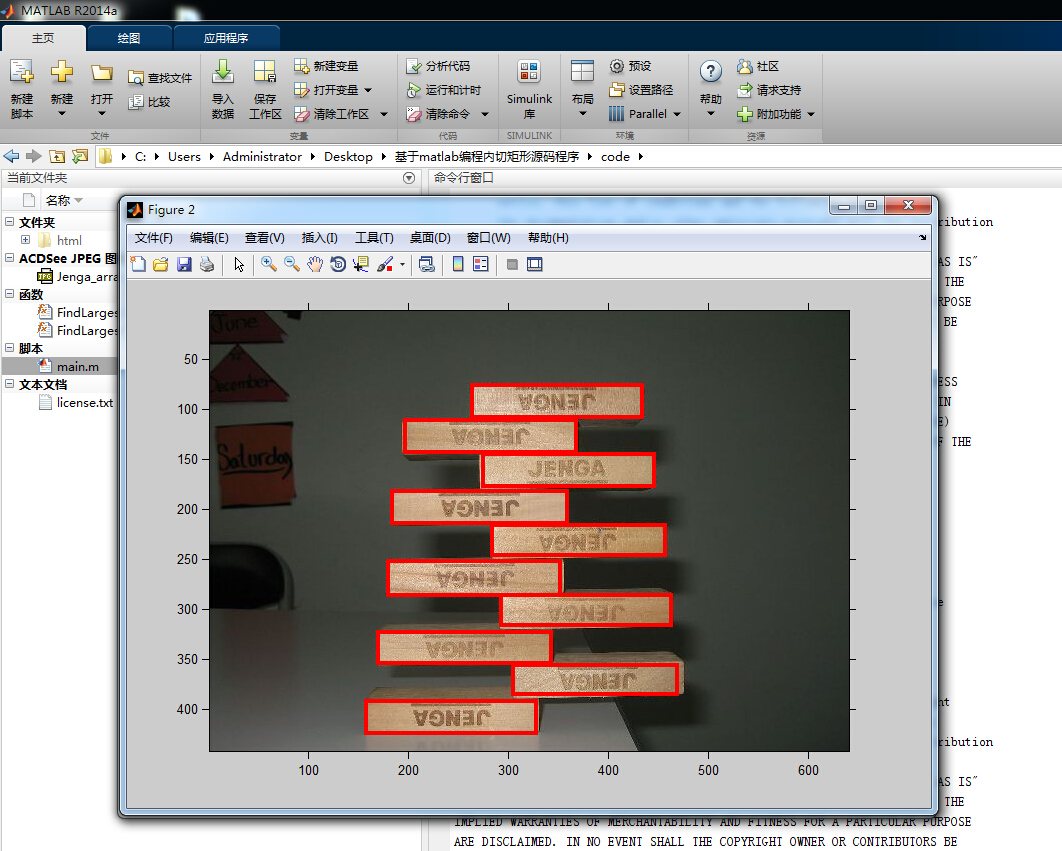The height and width of the screenshot is (851, 1062).
Task: Click 查找文件 (Find Files)
Action: point(161,78)
